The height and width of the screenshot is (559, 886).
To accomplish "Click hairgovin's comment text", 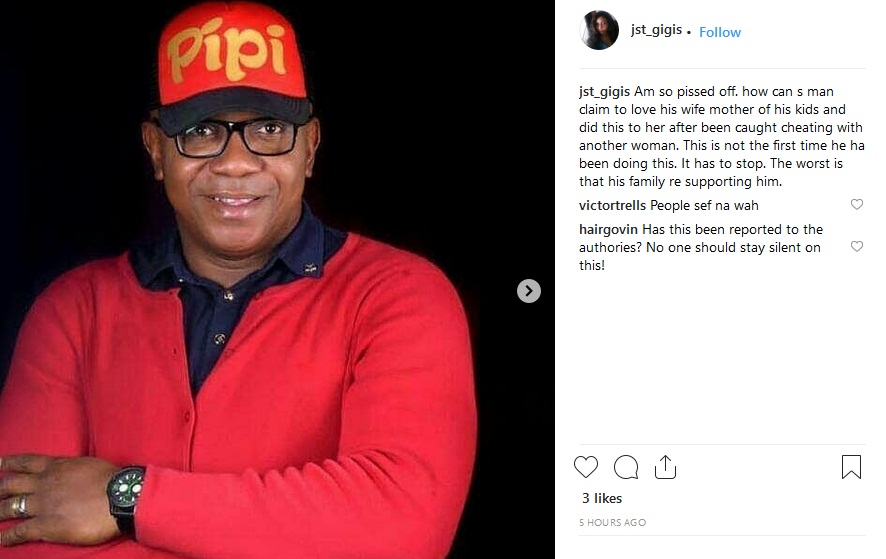I will [700, 247].
